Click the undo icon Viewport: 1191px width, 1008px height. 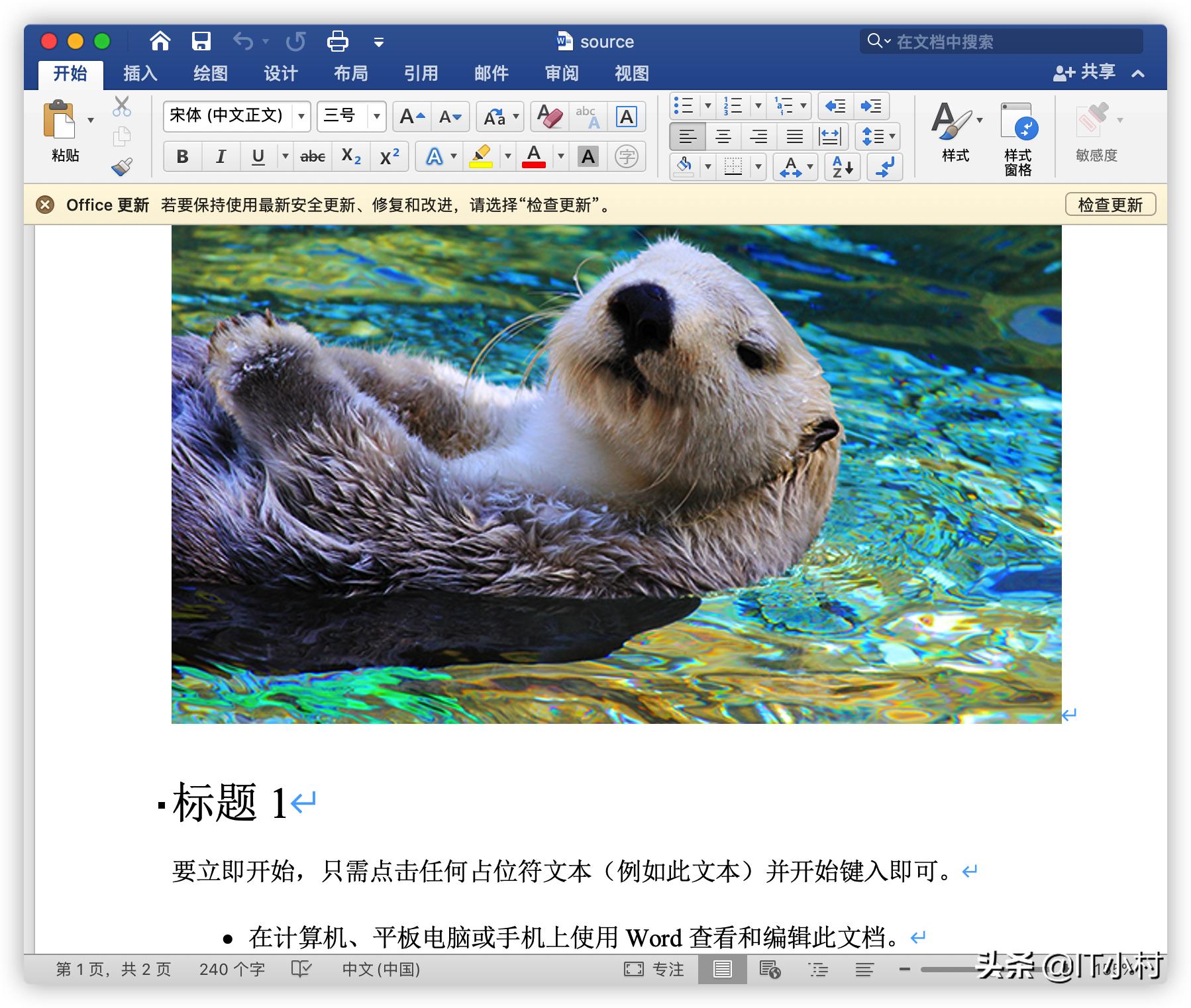[244, 41]
